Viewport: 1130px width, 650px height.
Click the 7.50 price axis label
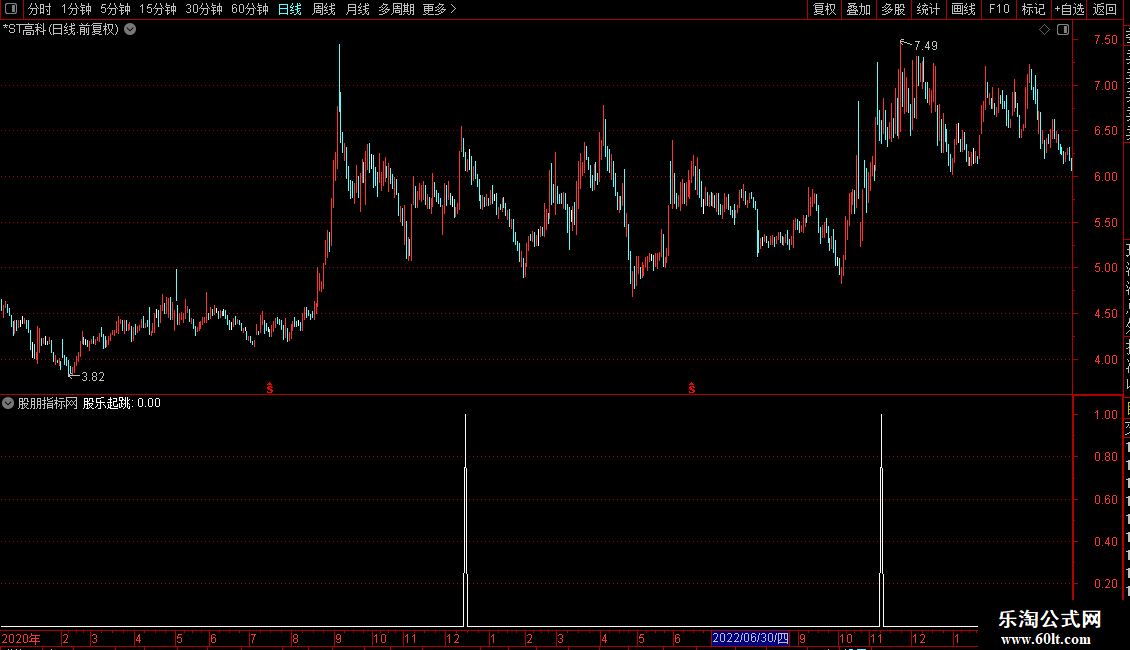[1105, 40]
